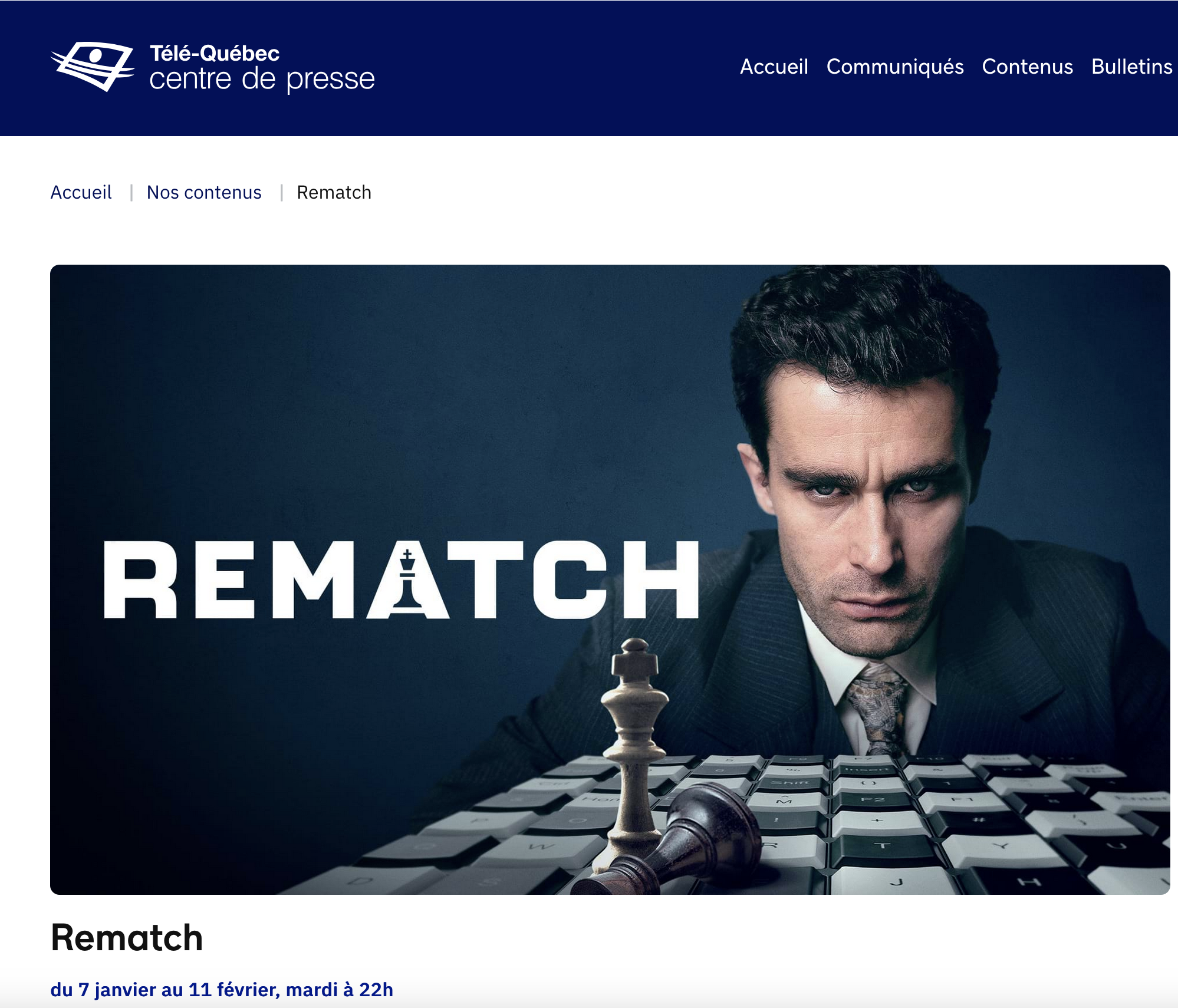This screenshot has height=1008, width=1178.
Task: Select the Rematch breadcrumb entry
Action: 334,192
